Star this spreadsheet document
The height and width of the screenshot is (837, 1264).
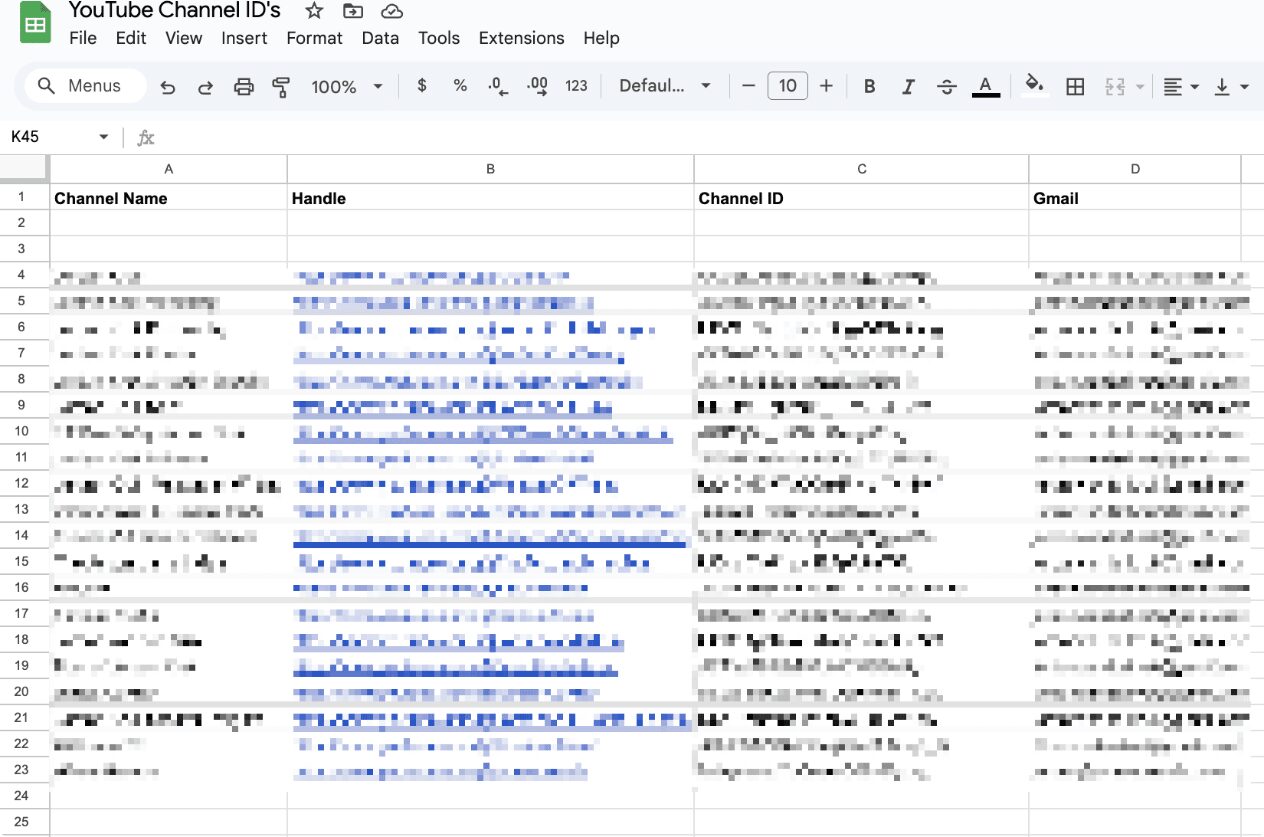click(x=314, y=11)
